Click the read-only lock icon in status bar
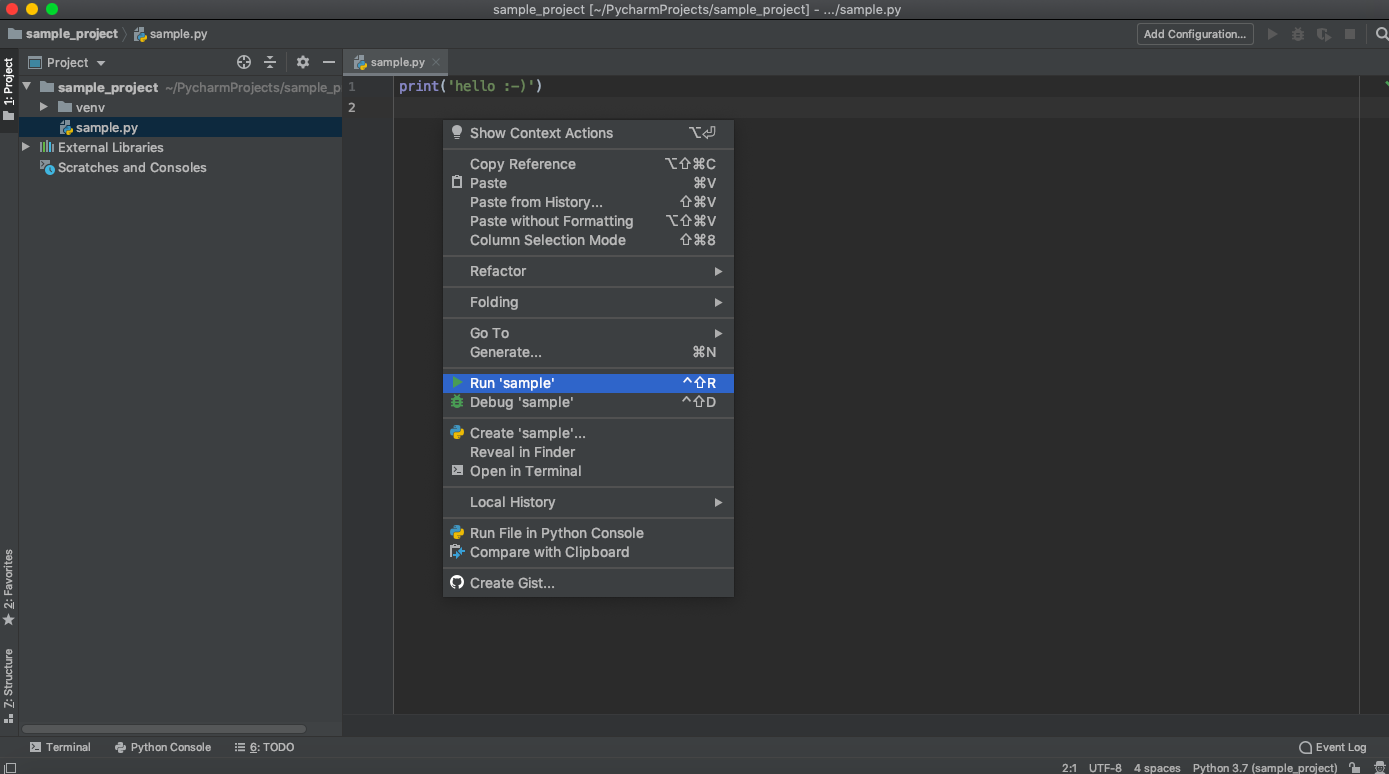The height and width of the screenshot is (774, 1389). coord(1354,767)
